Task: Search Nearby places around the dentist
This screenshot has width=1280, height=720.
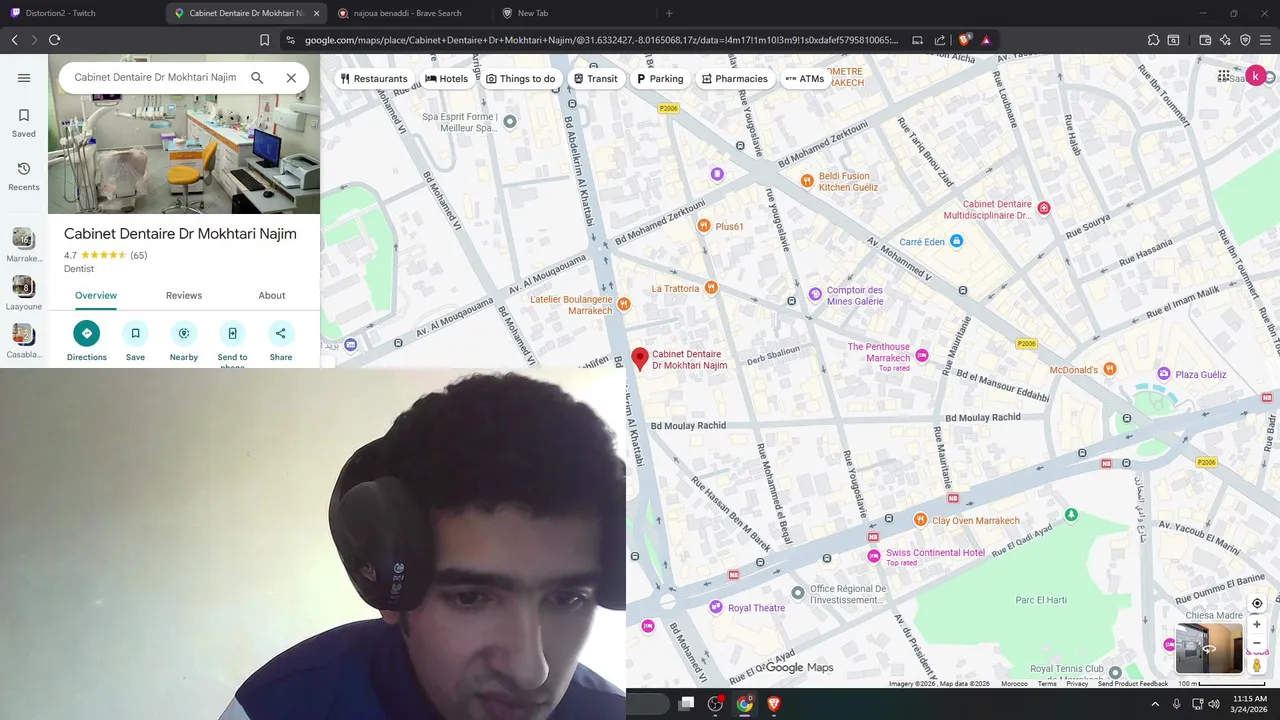Action: coord(184,341)
